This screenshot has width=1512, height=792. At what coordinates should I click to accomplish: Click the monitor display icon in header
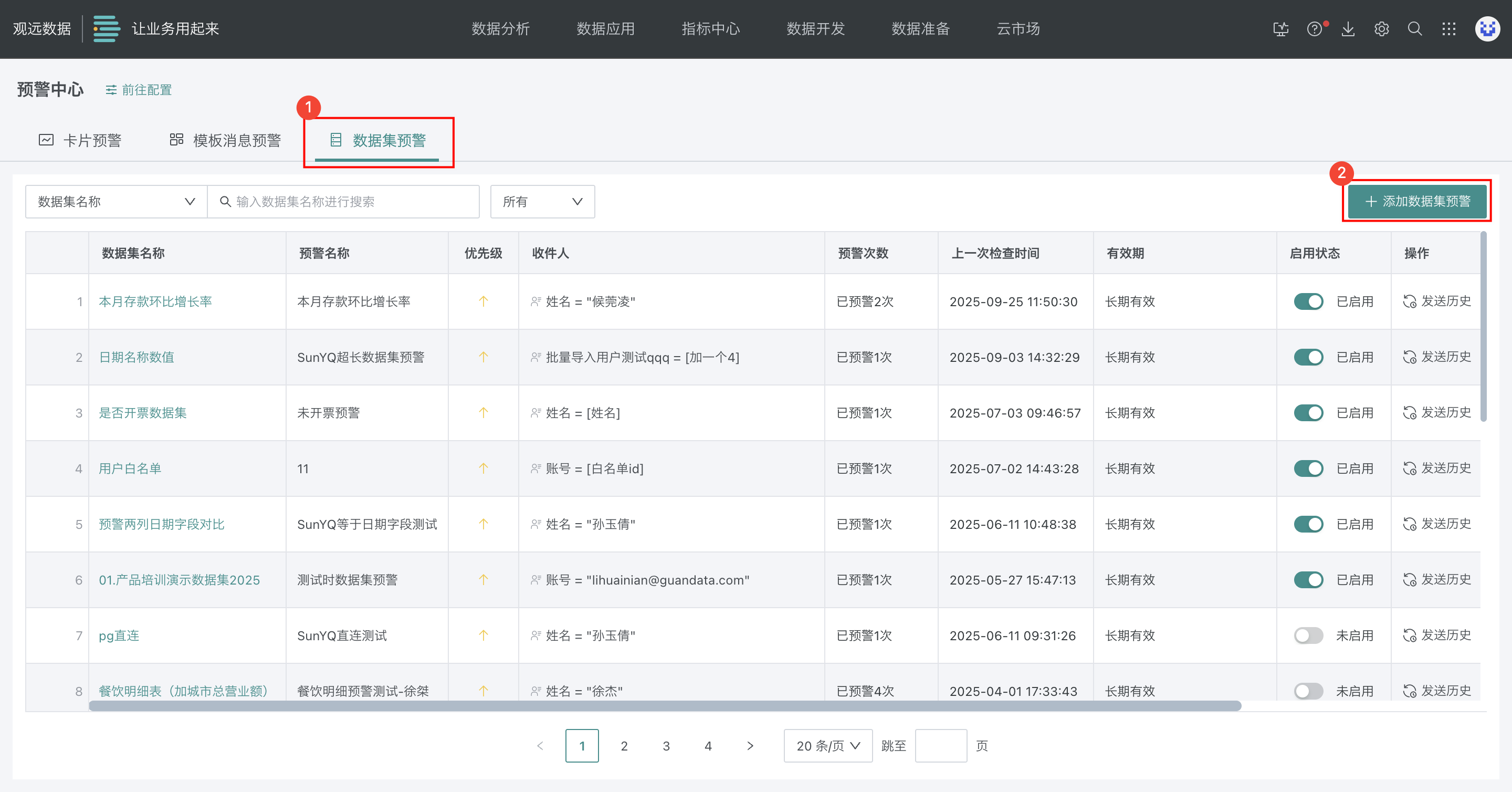pyautogui.click(x=1281, y=29)
